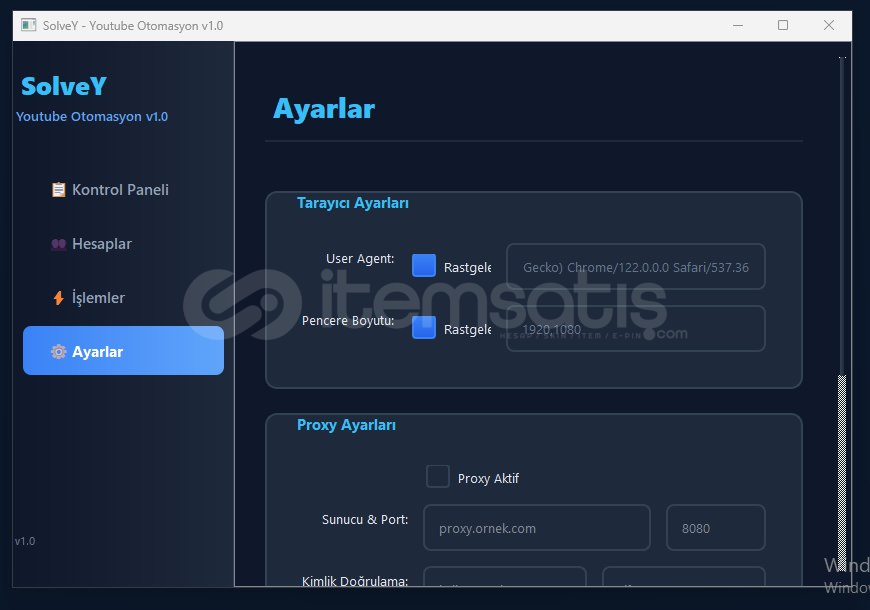Click the Proxy Ayarları group title

coord(346,425)
